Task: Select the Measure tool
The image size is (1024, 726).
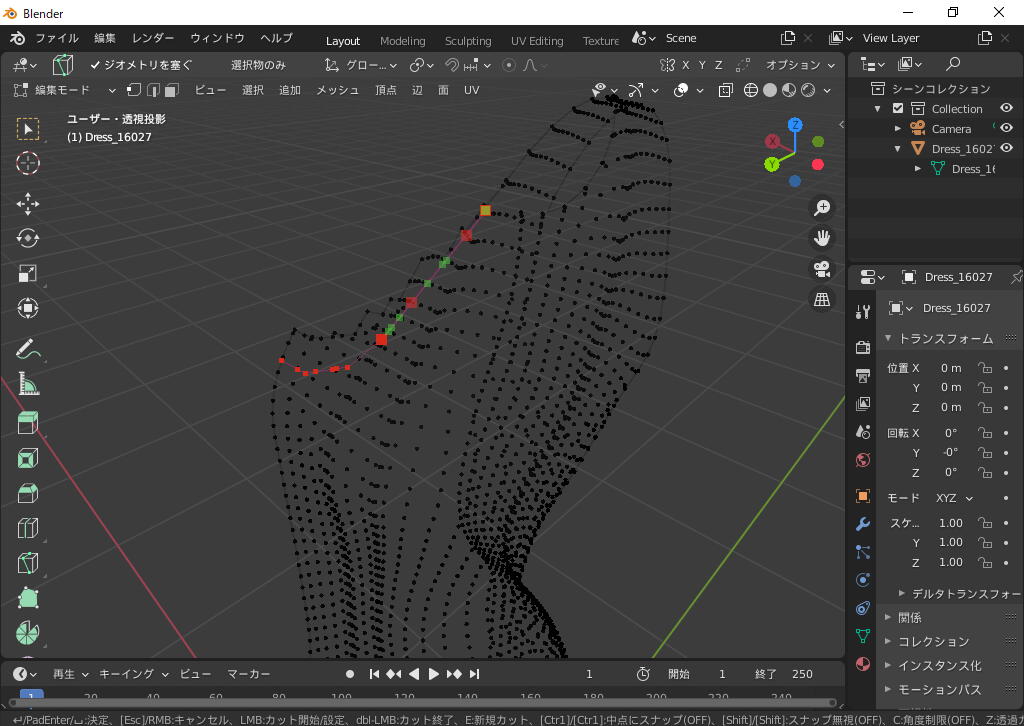Action: tap(27, 384)
